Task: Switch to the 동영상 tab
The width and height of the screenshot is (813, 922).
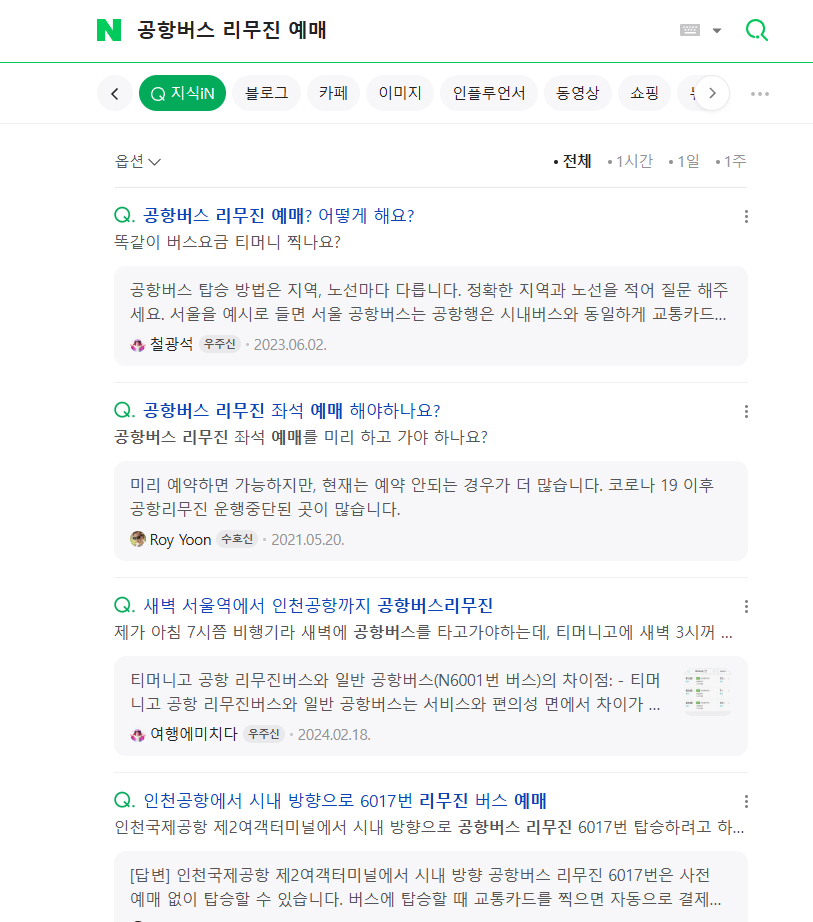Action: pyautogui.click(x=578, y=93)
